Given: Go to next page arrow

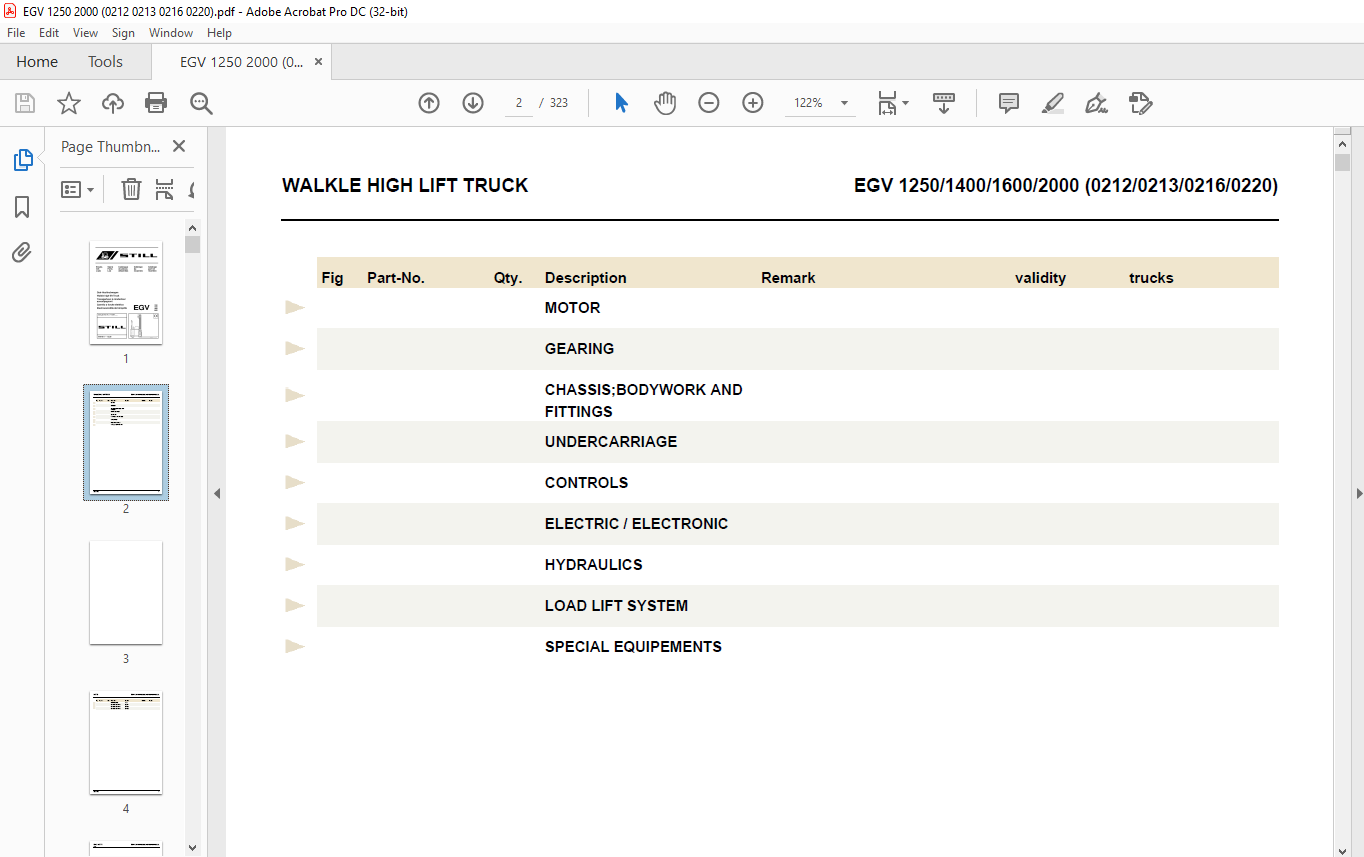Looking at the screenshot, I should point(473,103).
